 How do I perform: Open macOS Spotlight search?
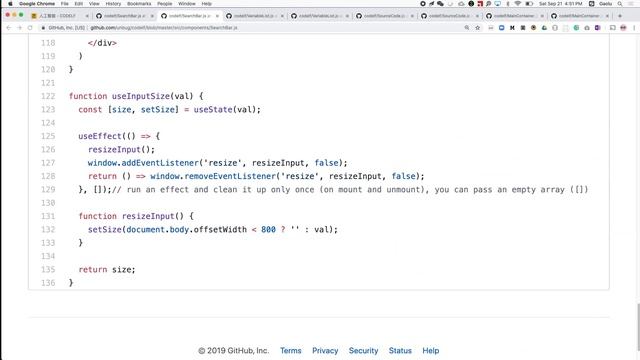(620, 4)
